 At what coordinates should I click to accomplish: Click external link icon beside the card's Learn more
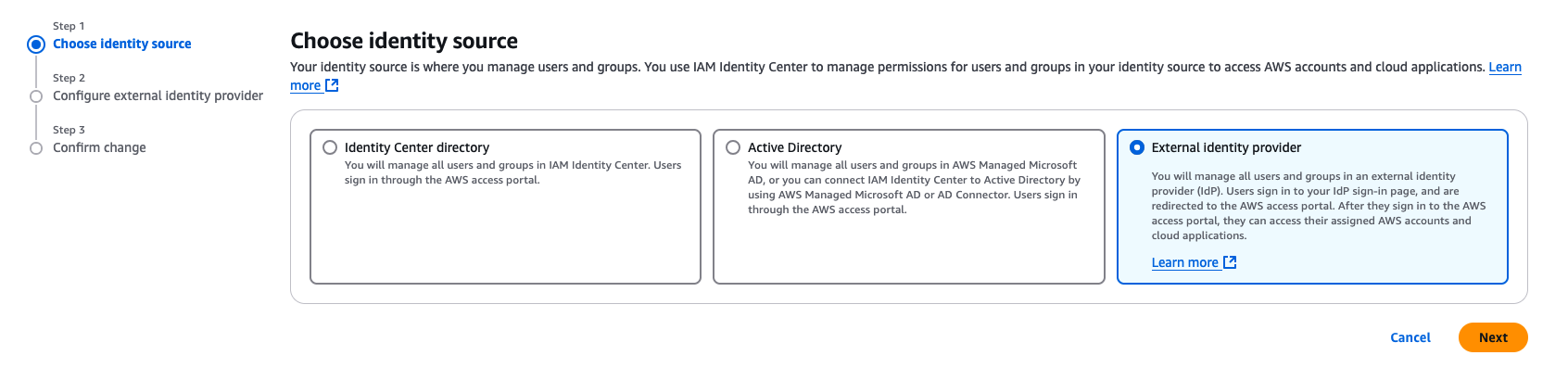(1230, 262)
